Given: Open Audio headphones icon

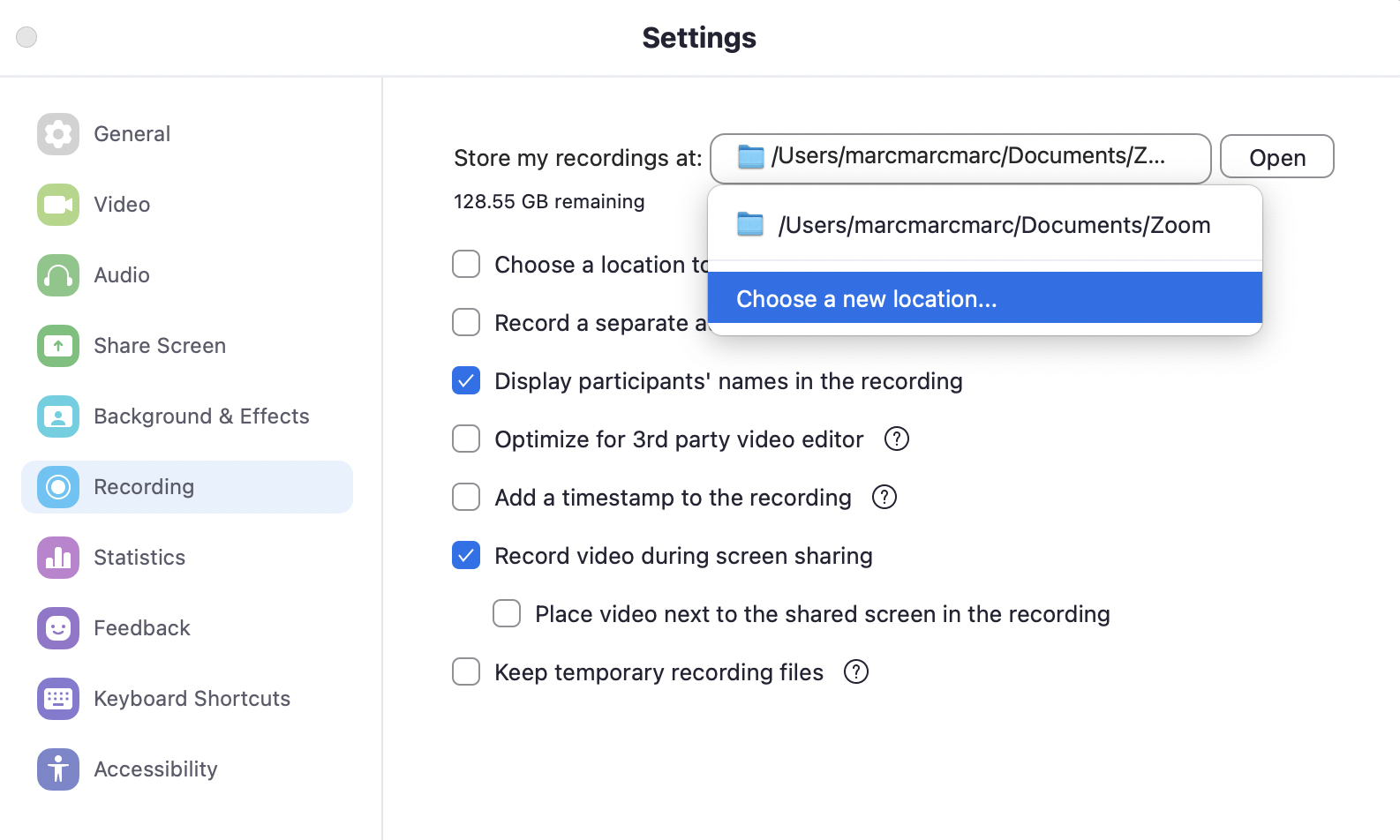Looking at the screenshot, I should pyautogui.click(x=58, y=275).
